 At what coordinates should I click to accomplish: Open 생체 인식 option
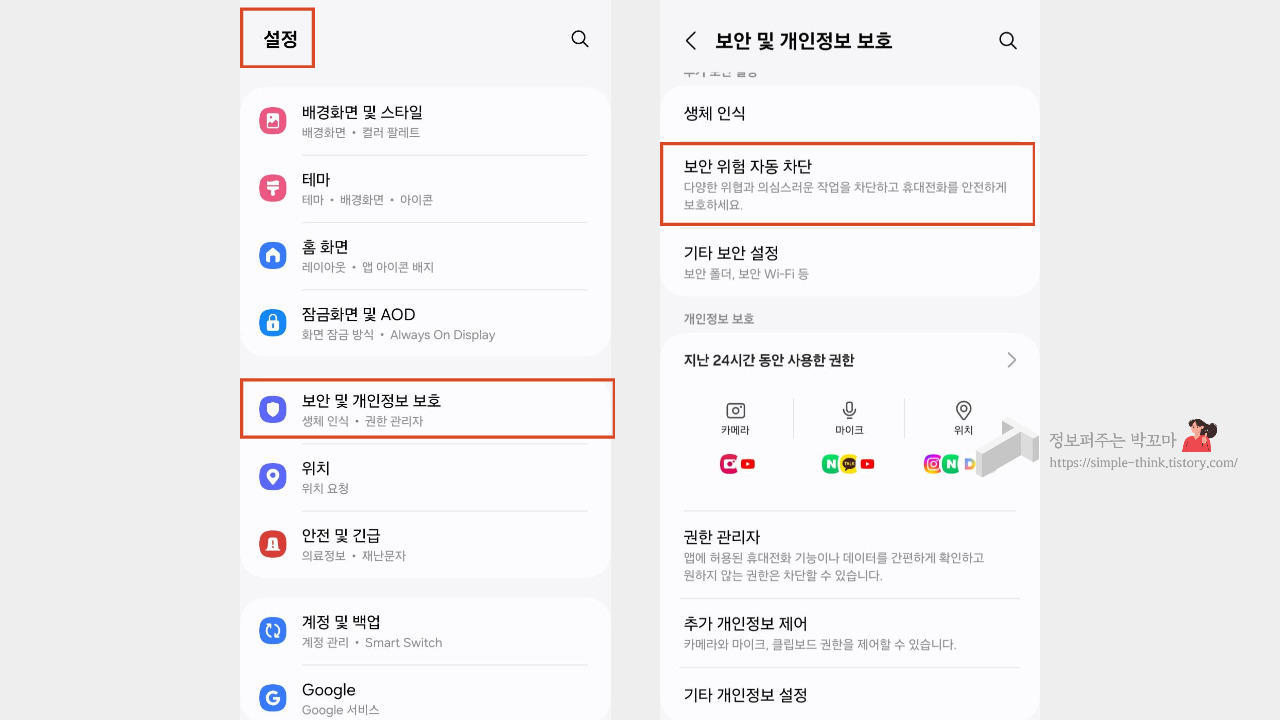pyautogui.click(x=850, y=114)
